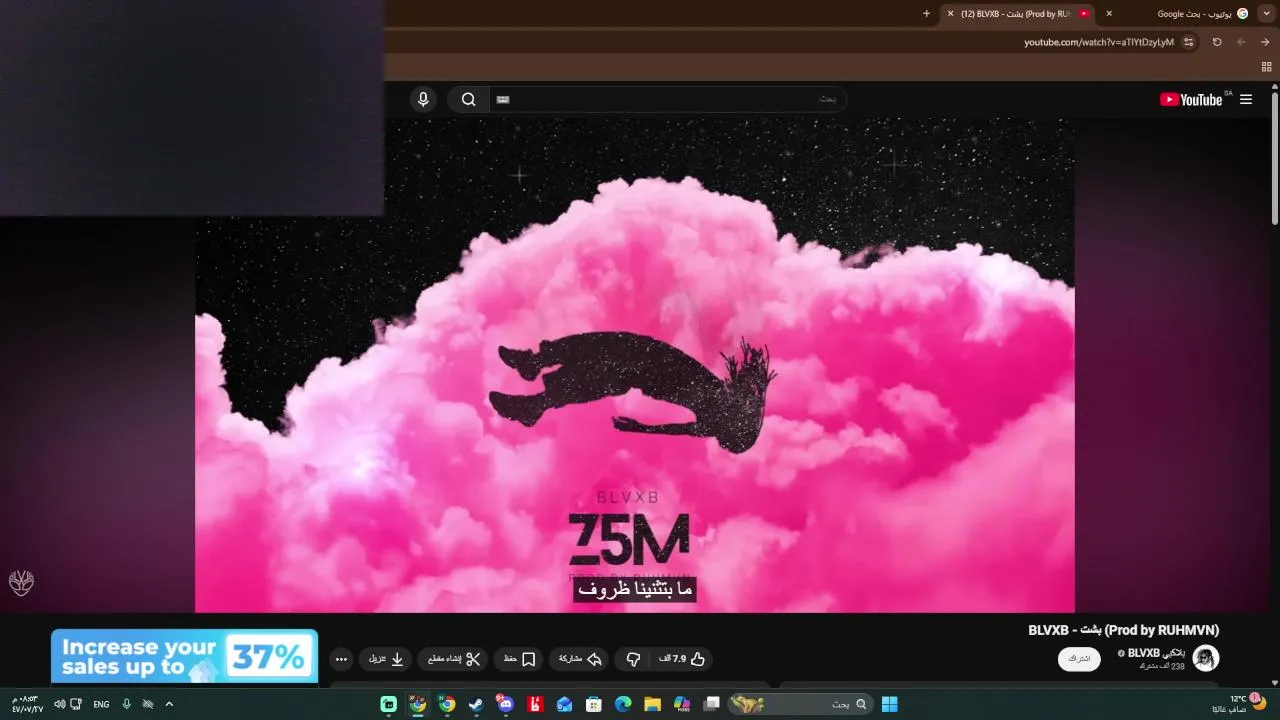The image size is (1280, 720).
Task: Click the browser forward arrow
Action: point(1241,42)
